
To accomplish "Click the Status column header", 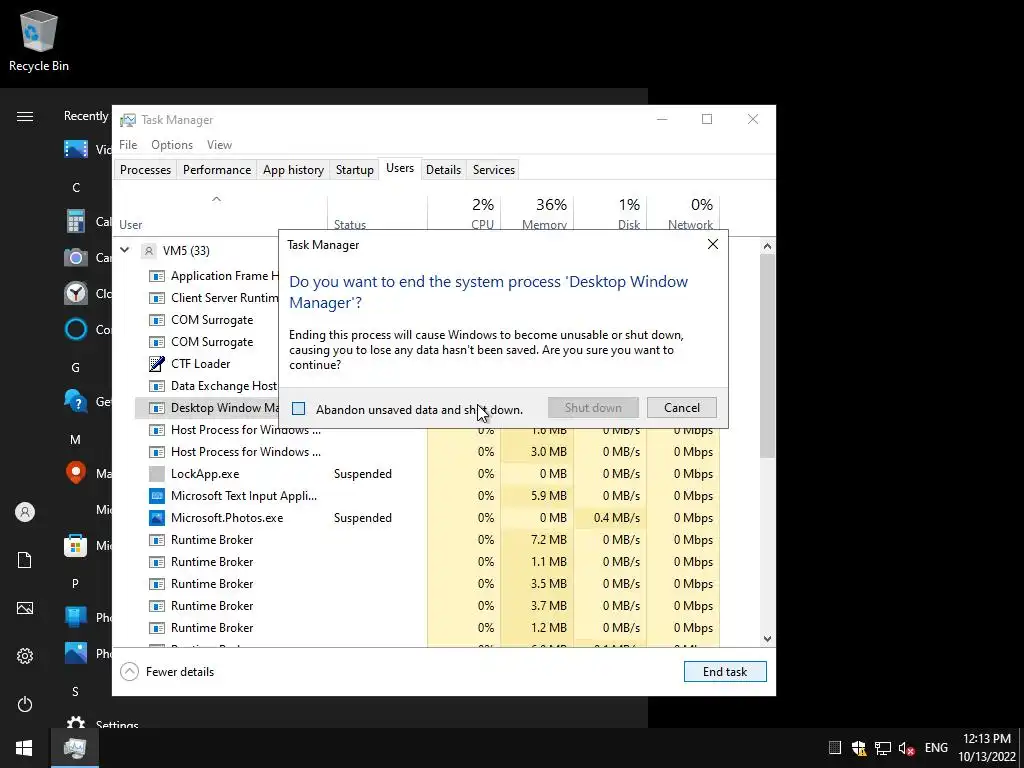I will (377, 212).
